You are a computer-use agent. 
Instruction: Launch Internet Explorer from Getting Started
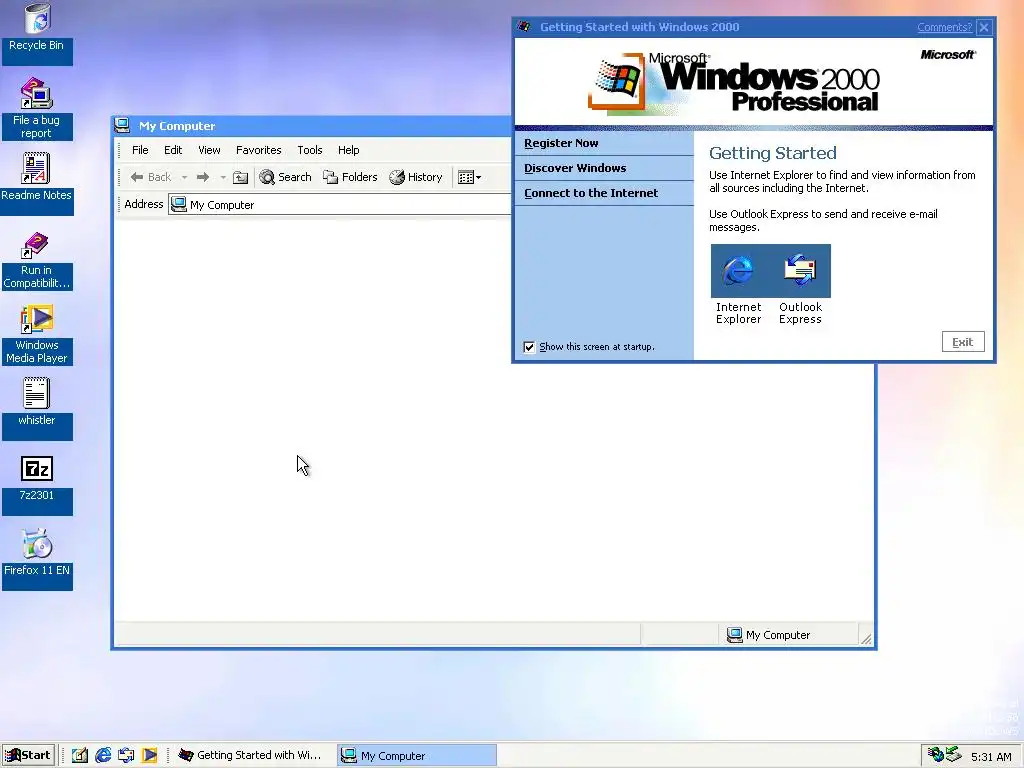pos(739,271)
